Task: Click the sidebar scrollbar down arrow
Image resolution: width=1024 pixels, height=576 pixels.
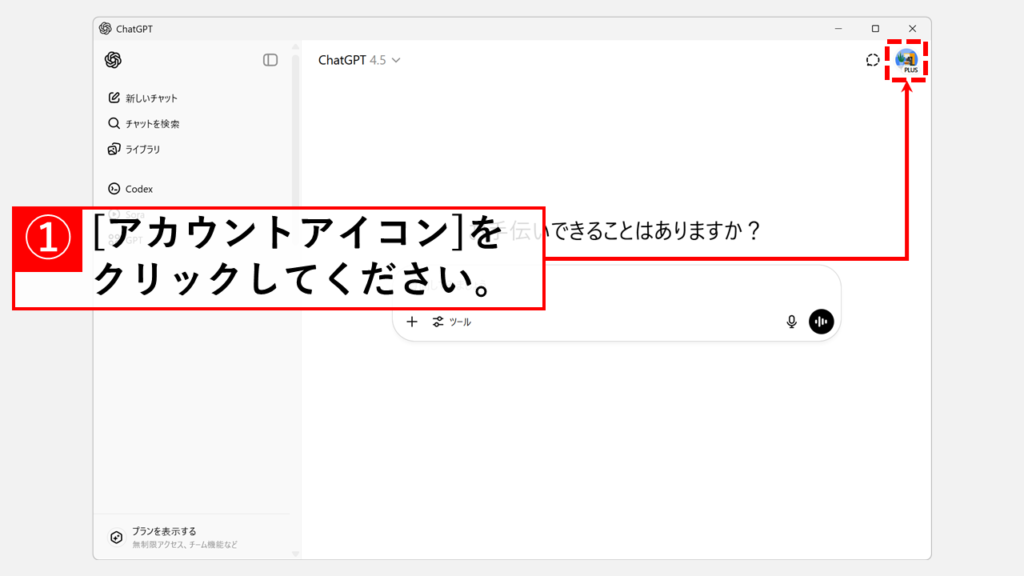Action: 295,553
